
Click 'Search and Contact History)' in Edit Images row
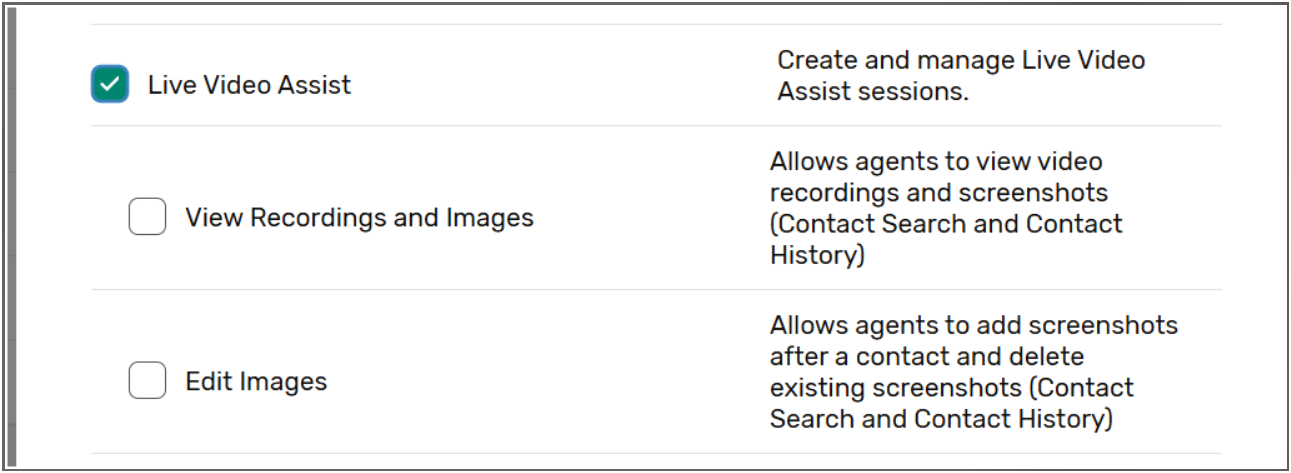(941, 418)
